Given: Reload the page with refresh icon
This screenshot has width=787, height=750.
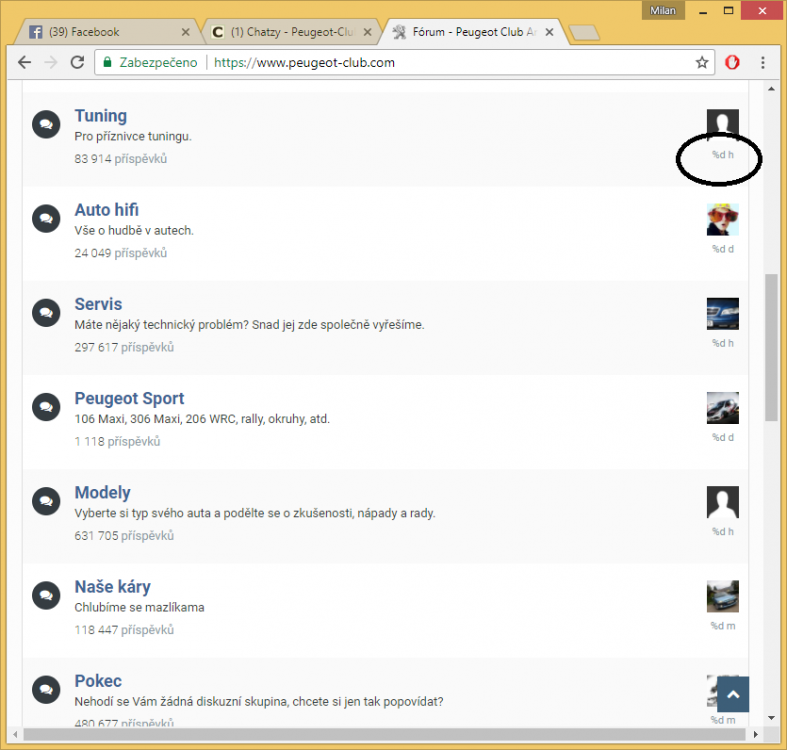Looking at the screenshot, I should [x=77, y=62].
